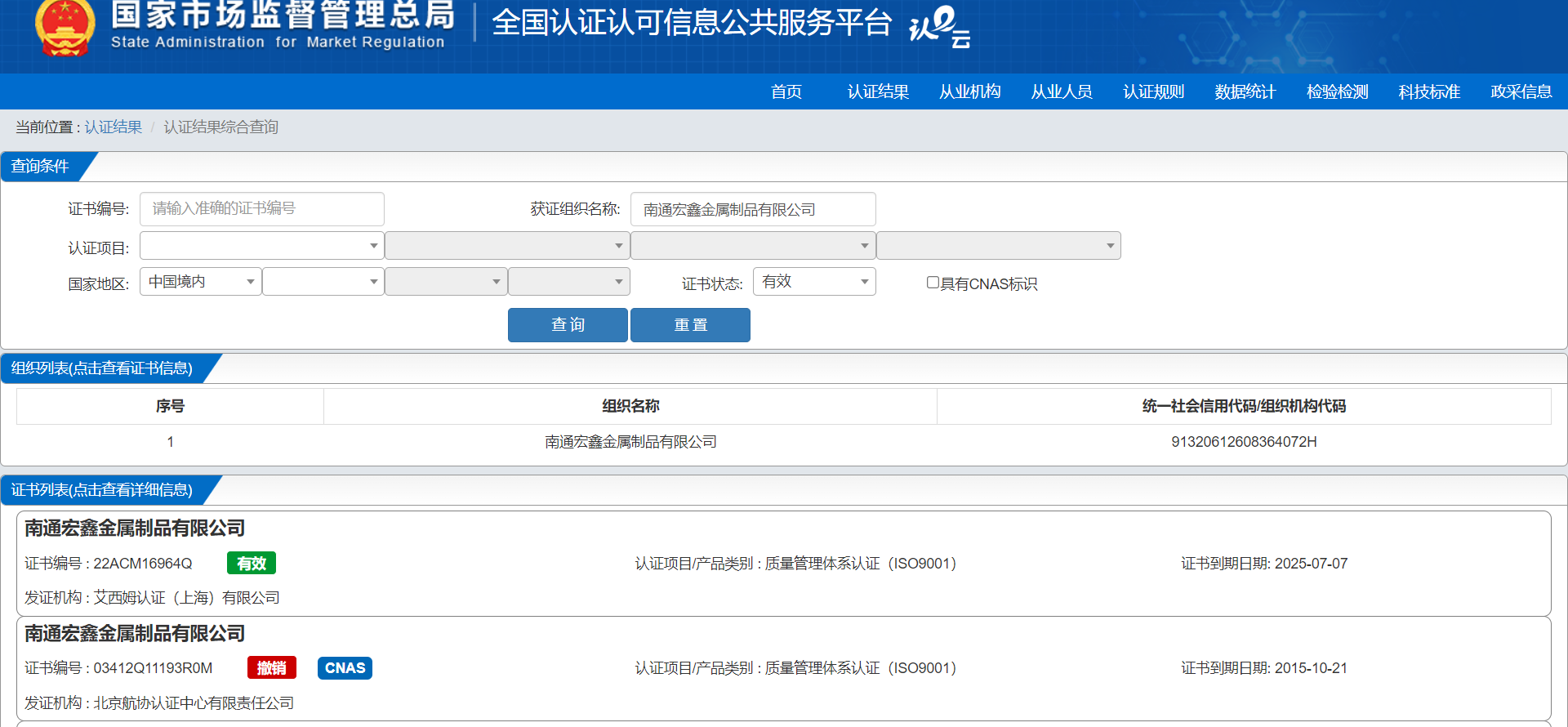Viewport: 1568px width, 727px height.
Task: Click the 认证云 logo icon
Action: [x=940, y=27]
